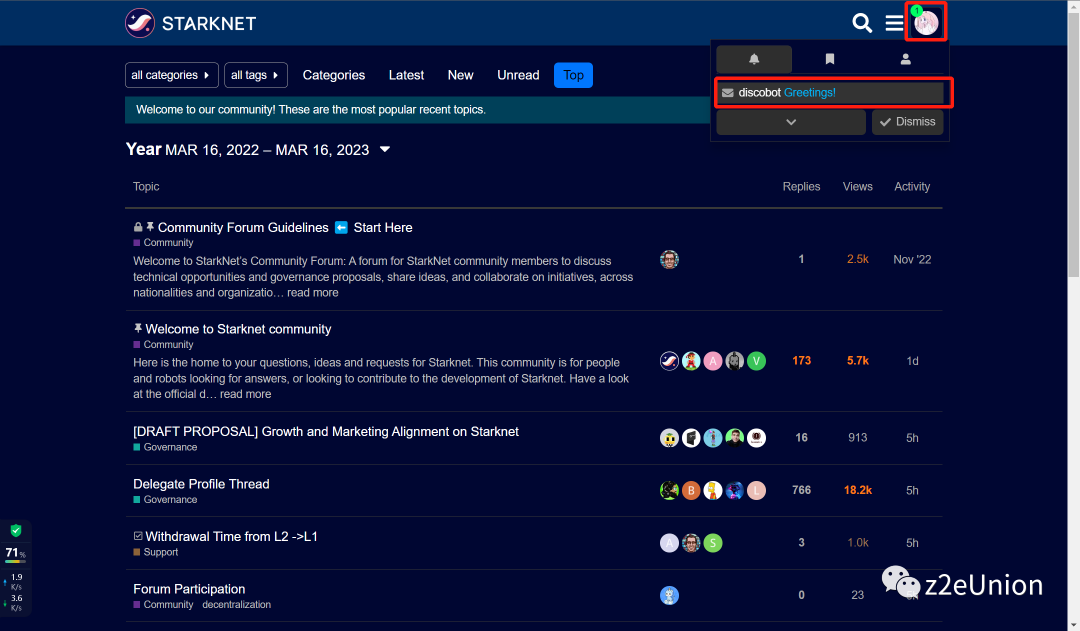This screenshot has width=1080, height=631.
Task: Expand the all categories dropdown
Action: pyautogui.click(x=172, y=75)
